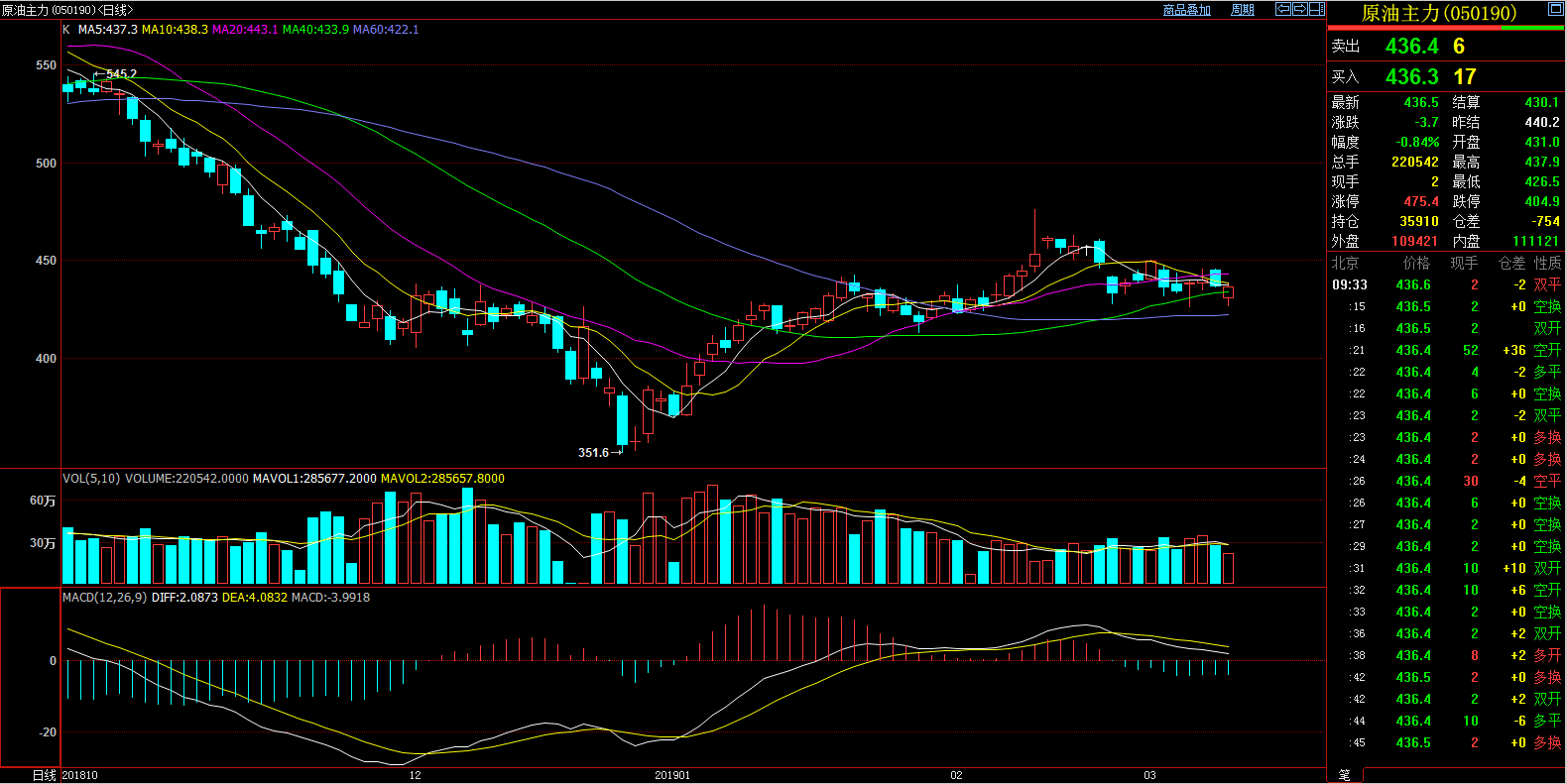Click the left arrow navigation icon
1567x784 pixels.
[1282, 9]
